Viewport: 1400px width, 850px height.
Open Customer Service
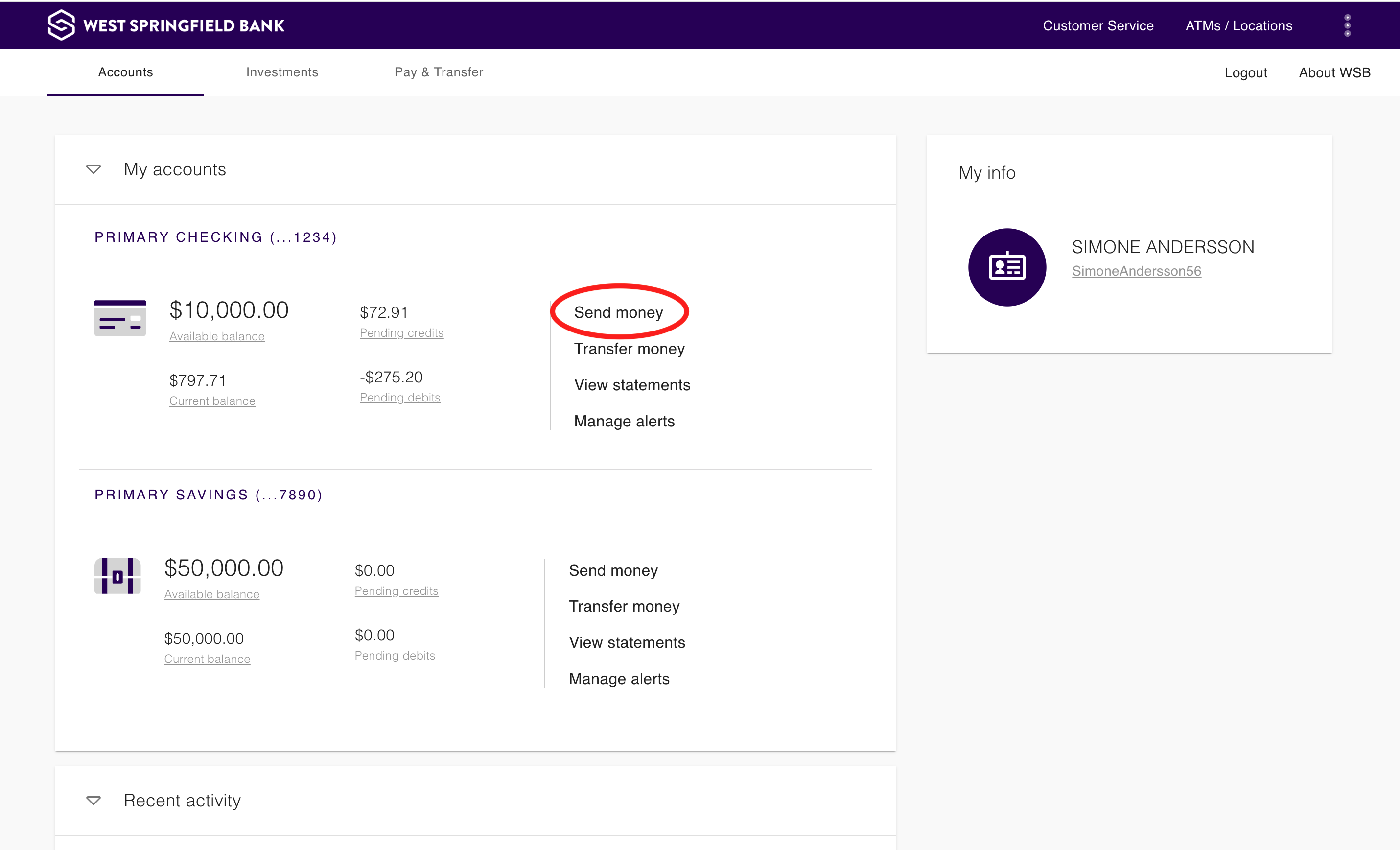point(1098,25)
